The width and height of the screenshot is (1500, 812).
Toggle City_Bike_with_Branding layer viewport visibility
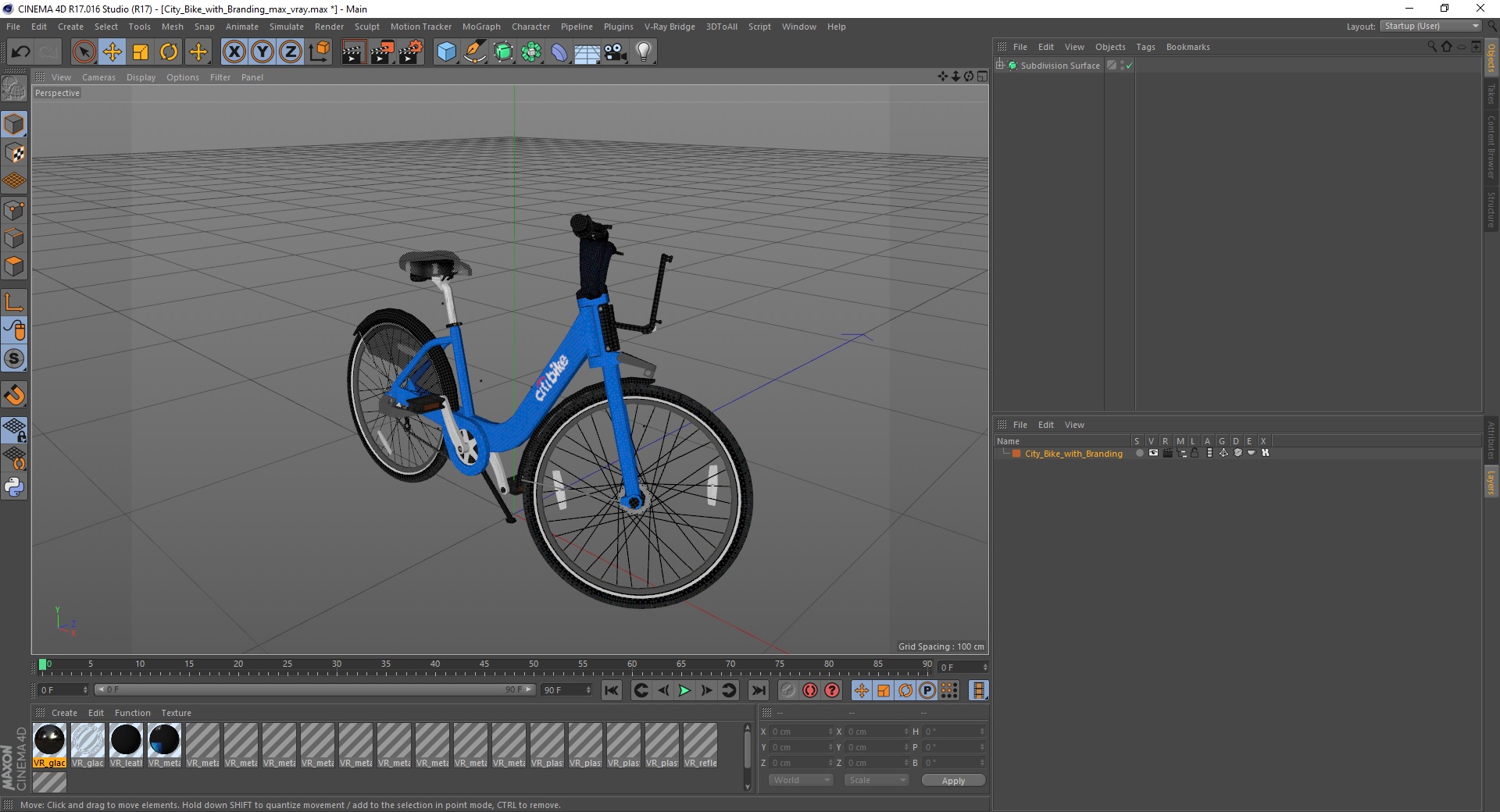coord(1153,453)
